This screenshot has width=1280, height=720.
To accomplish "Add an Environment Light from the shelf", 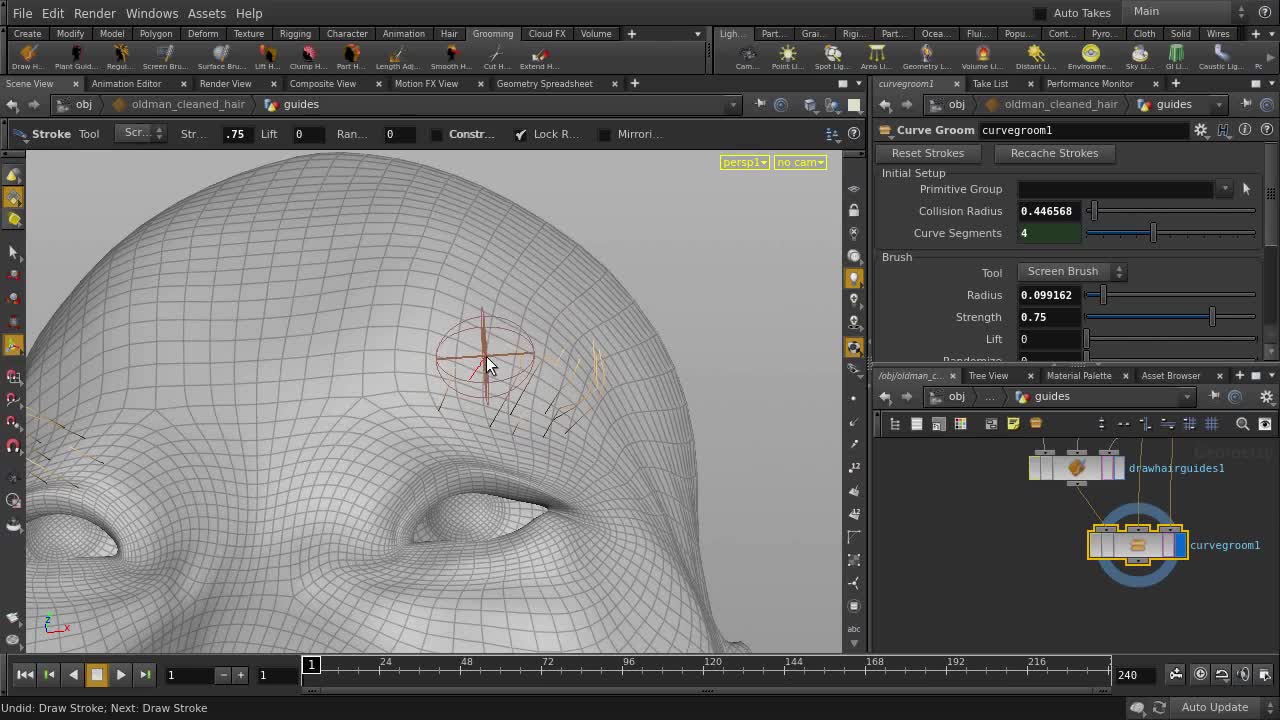I will [1090, 57].
